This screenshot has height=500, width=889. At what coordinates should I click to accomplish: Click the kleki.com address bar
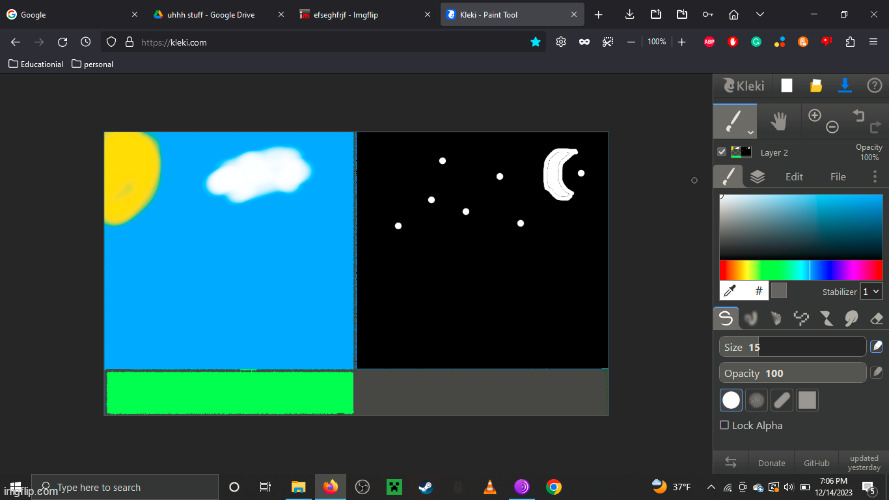323,42
